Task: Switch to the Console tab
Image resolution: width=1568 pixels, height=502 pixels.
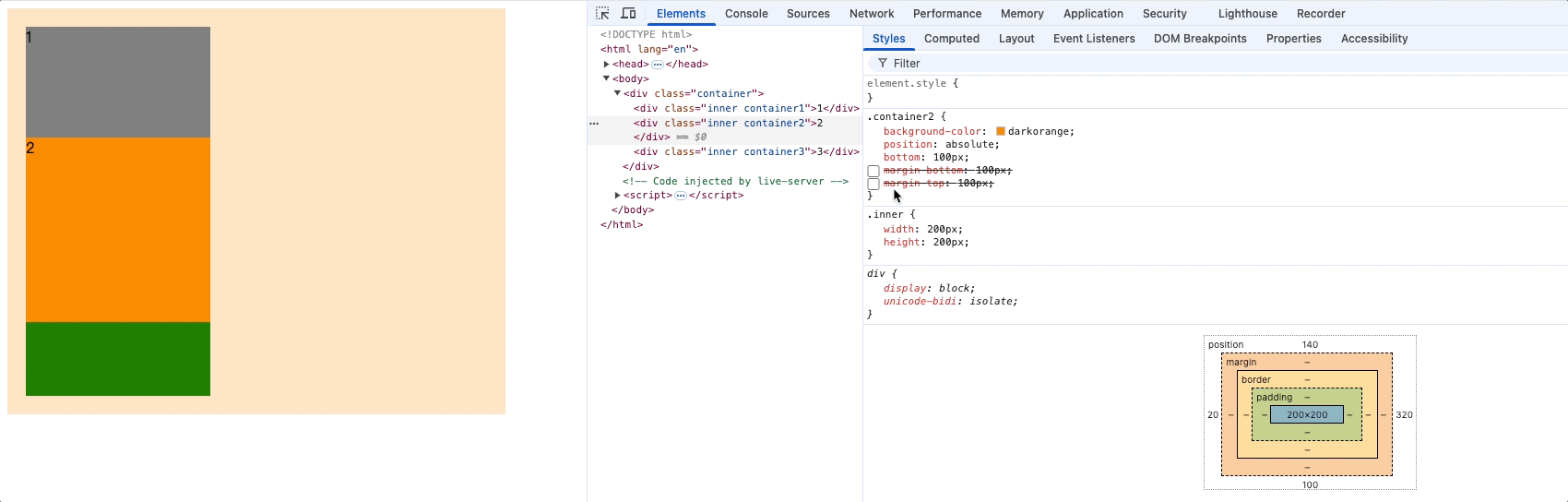Action: 746,13
